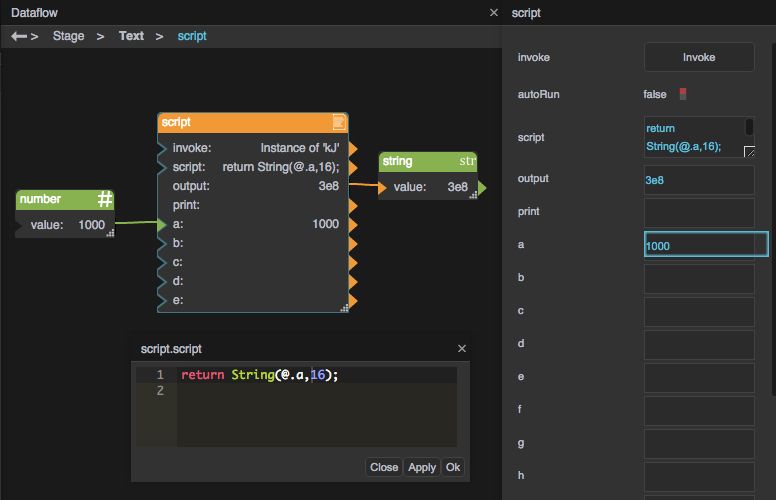Click the string node's orange input connector
This screenshot has width=776, height=500.
(x=382, y=187)
